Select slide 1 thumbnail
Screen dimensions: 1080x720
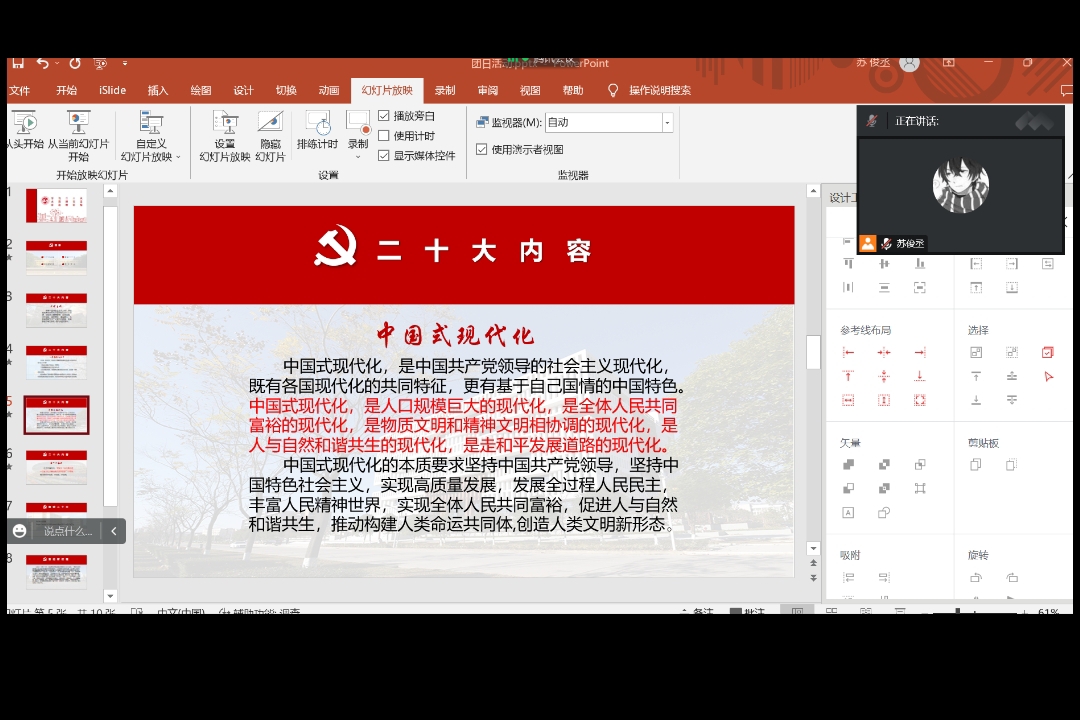[x=56, y=206]
